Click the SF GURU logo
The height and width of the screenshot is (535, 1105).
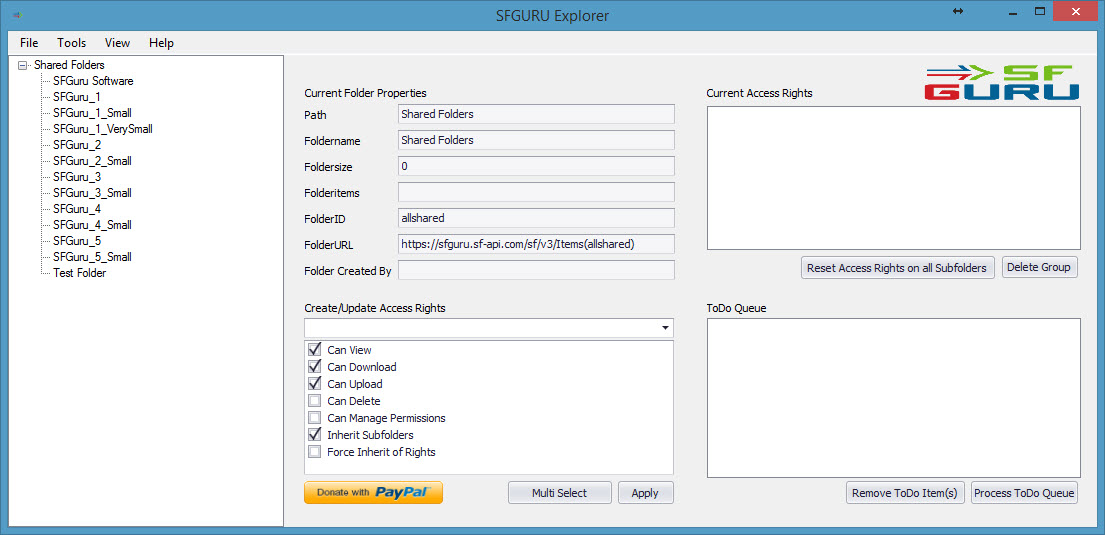point(1001,82)
